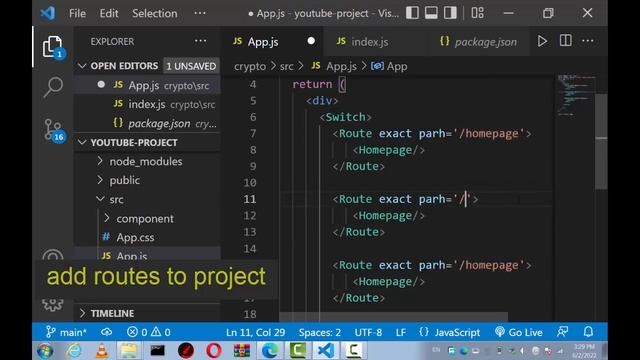The height and width of the screenshot is (360, 640).
Task: Run the code with the play icon
Action: click(542, 41)
